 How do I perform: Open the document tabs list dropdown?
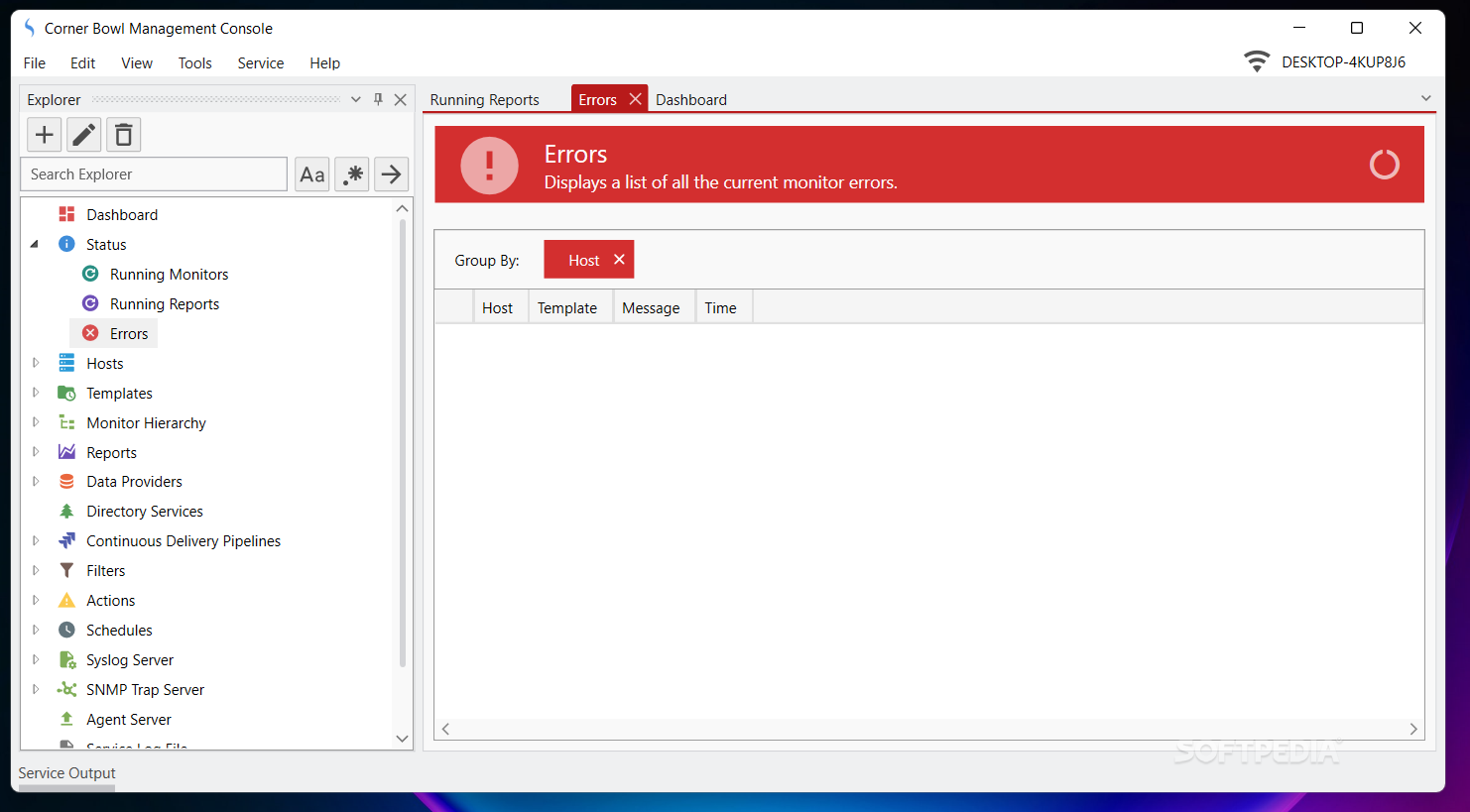[x=1425, y=98]
